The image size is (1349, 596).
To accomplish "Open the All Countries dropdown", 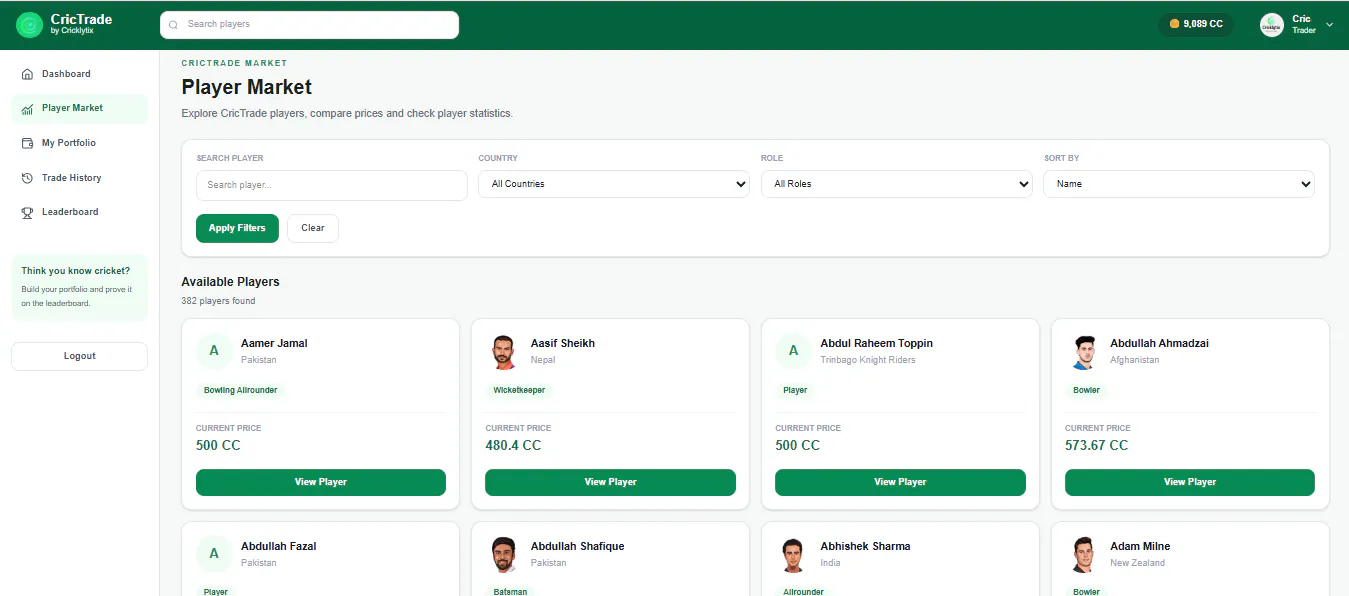I will (x=614, y=184).
